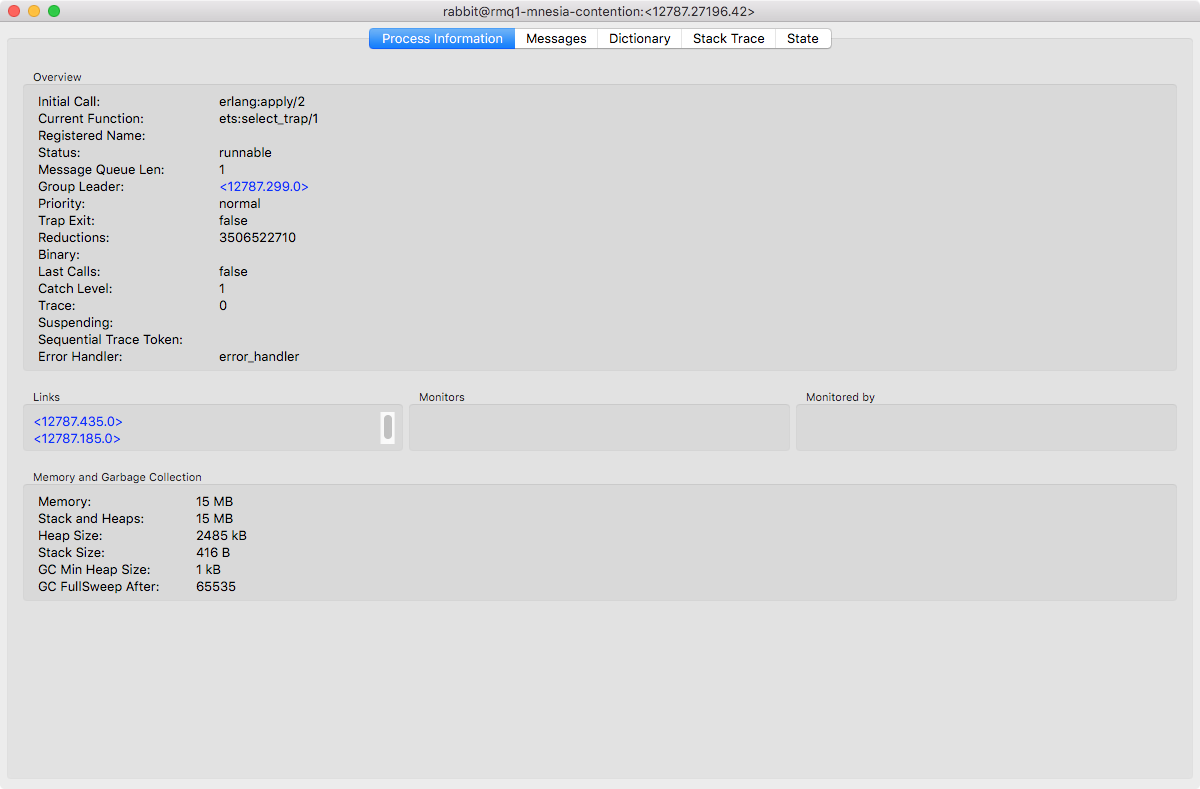Click the Sequential Trace Token label
Screen dimensions: 1200x789
pyautogui.click(x=110, y=340)
